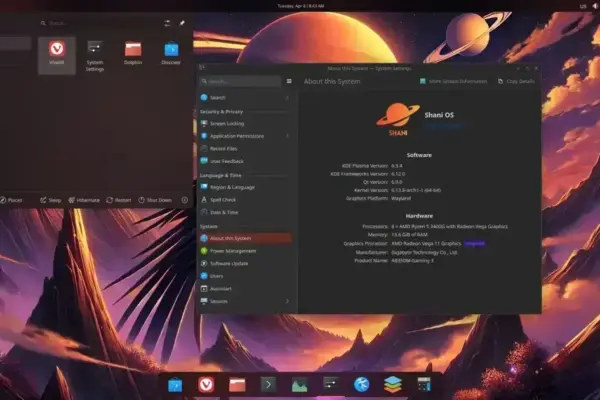Viewport: 600px width, 400px height.
Task: Open more session options in launcher footer
Action: tap(184, 200)
